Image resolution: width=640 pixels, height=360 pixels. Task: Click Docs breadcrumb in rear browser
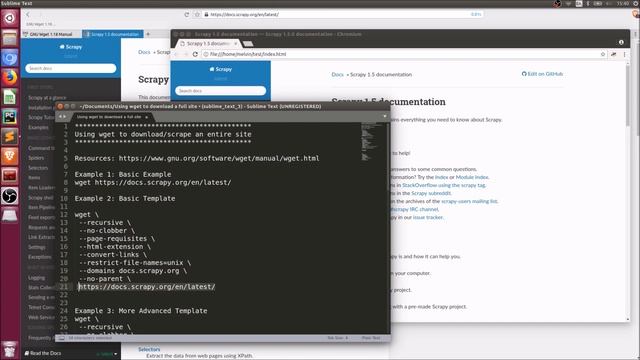click(x=144, y=52)
